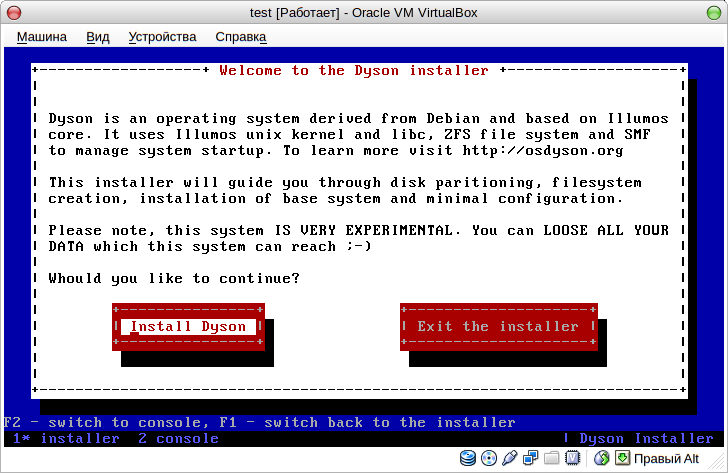Click the 'Whould you like to continue?' text
This screenshot has width=728, height=473.
click(174, 279)
